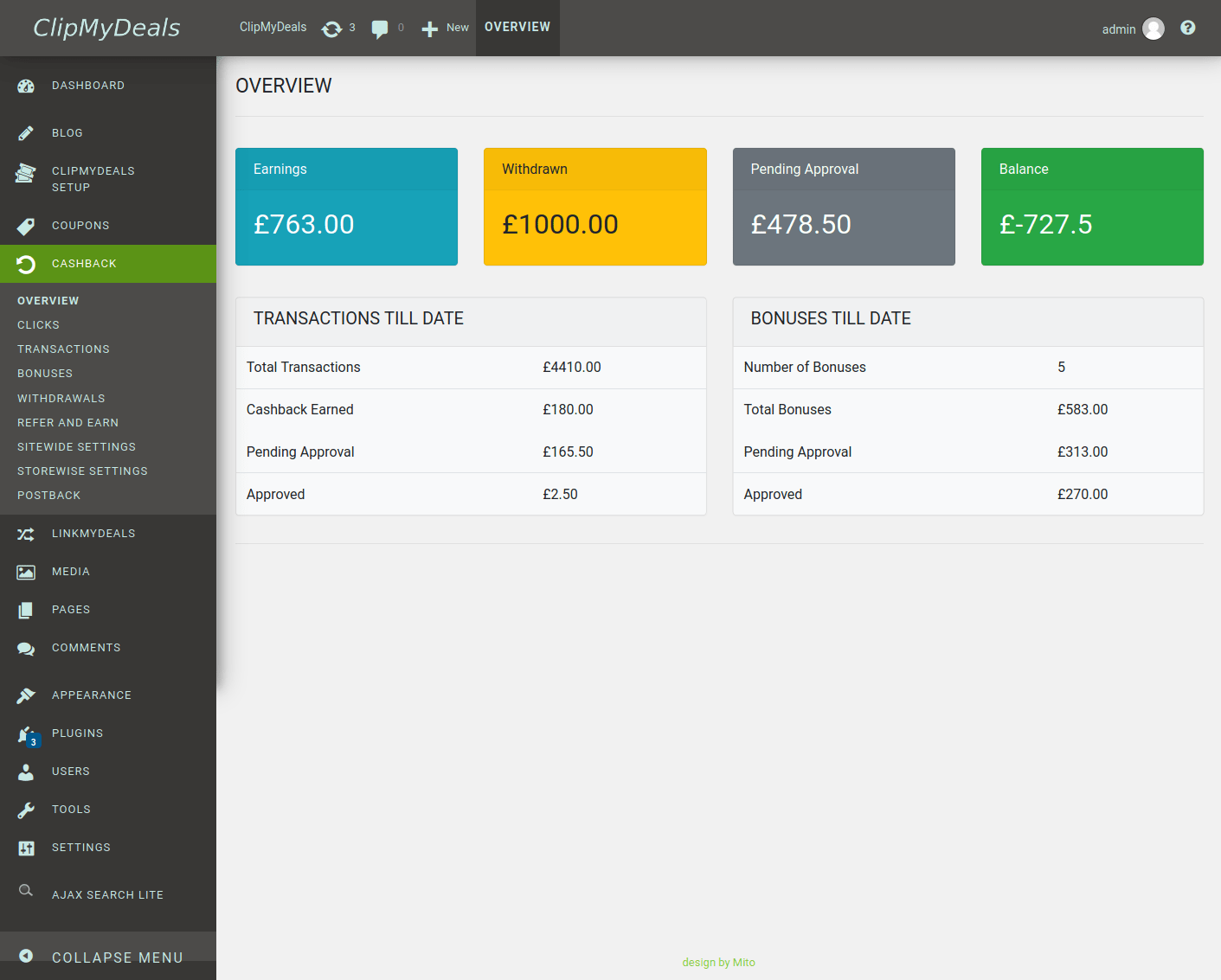
Task: Open Comments label in sidebar
Action: coord(87,648)
